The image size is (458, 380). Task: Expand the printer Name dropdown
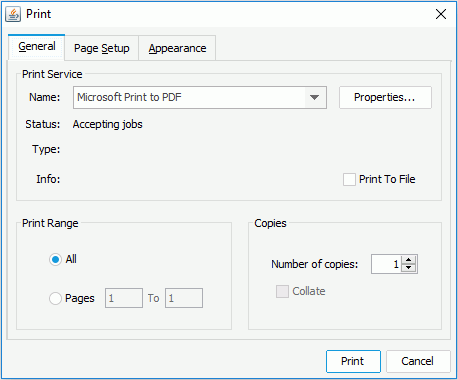(314, 97)
